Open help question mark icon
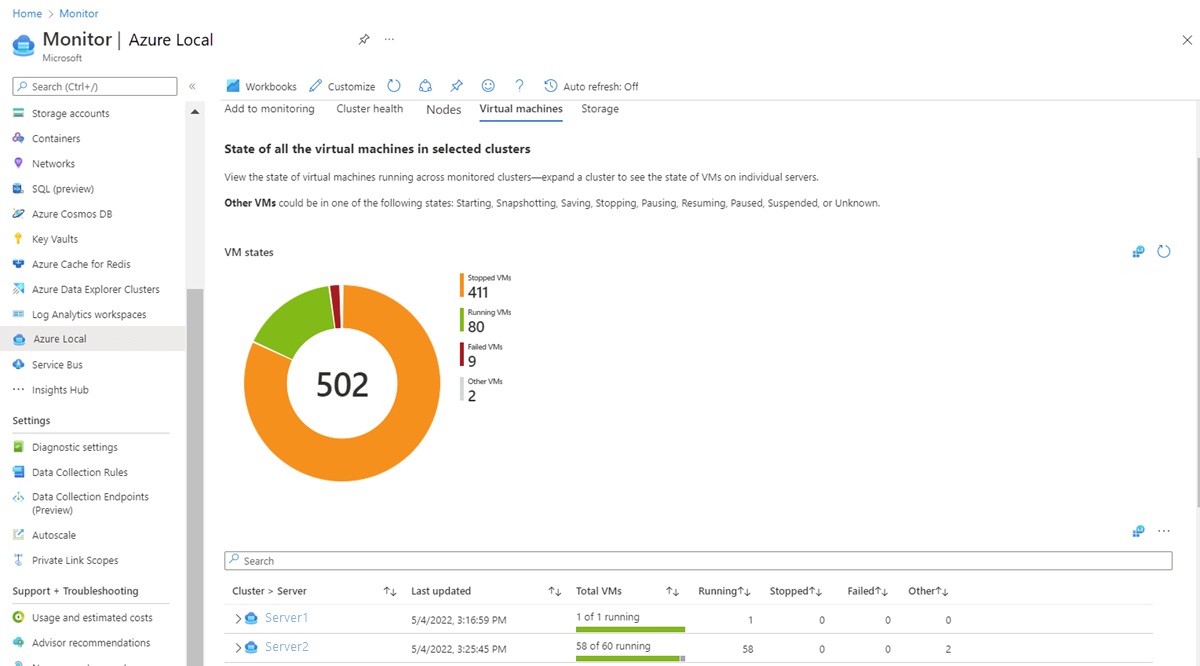Viewport: 1200px width, 666px height. (519, 86)
